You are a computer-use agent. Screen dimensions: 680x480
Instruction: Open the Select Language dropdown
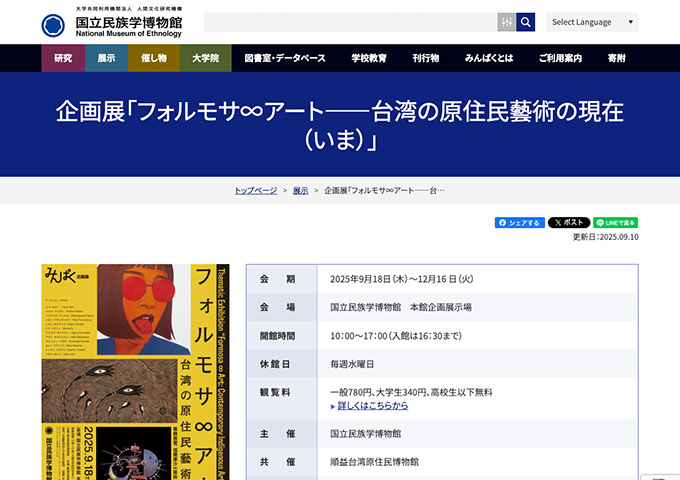coord(592,22)
